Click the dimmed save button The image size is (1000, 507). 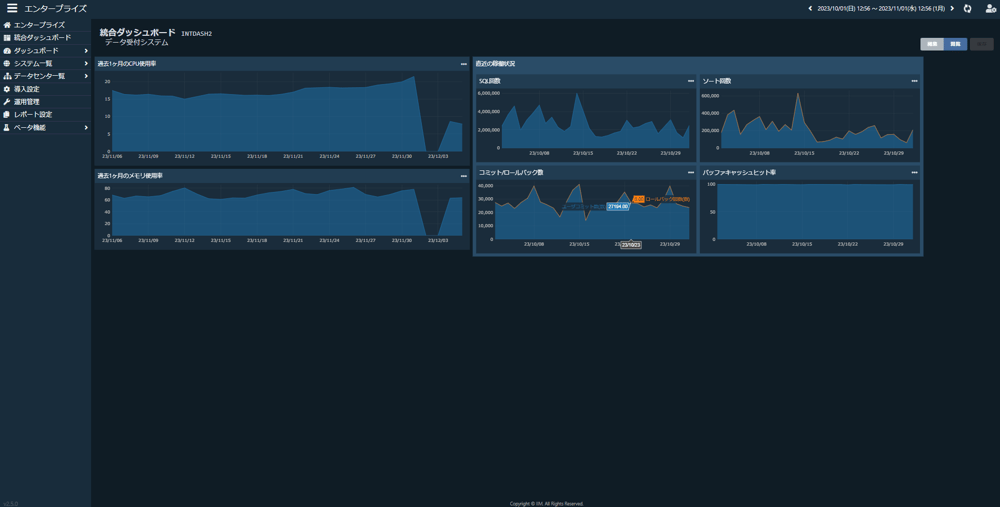(982, 44)
